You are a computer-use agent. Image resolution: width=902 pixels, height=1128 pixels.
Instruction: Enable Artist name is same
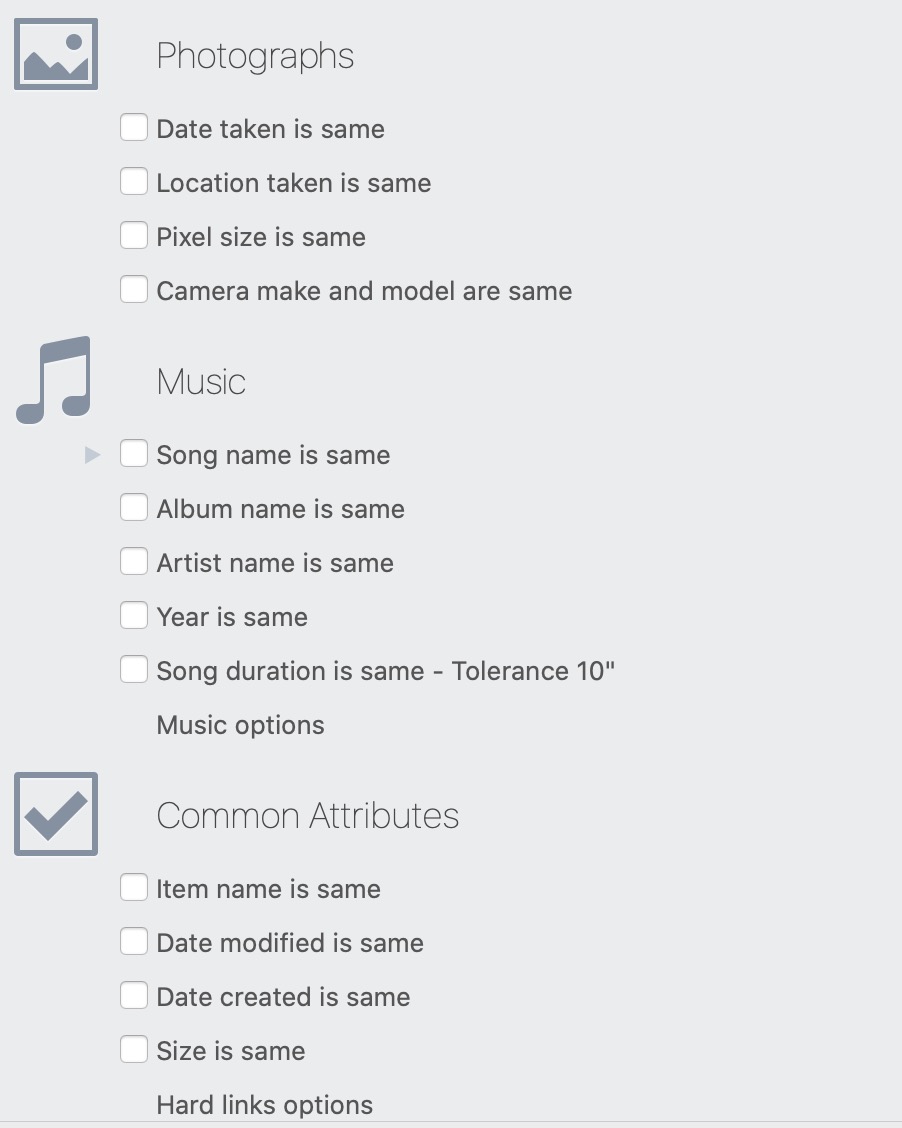pos(134,561)
